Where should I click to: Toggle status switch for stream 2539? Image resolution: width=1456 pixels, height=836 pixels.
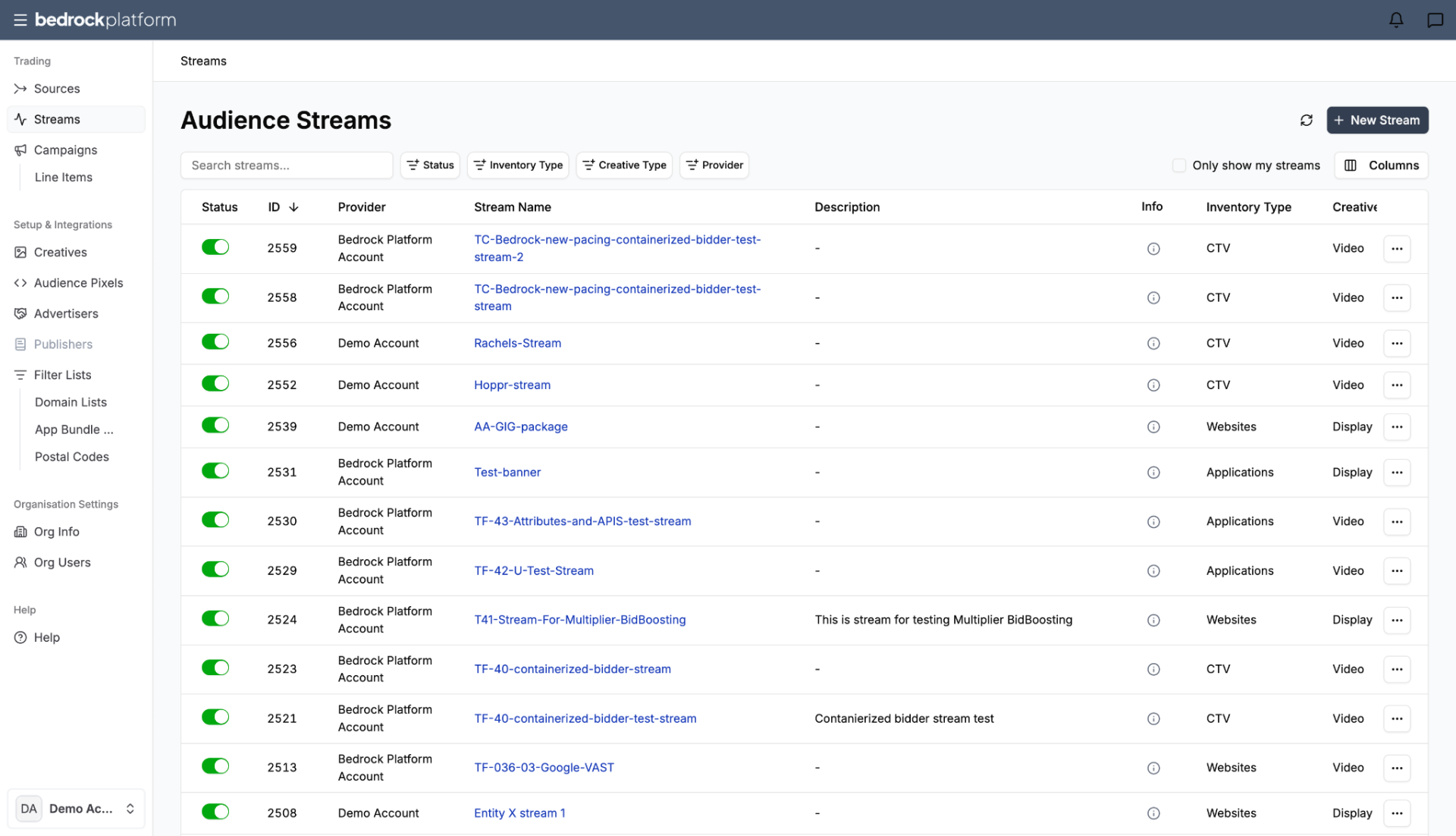pos(215,425)
